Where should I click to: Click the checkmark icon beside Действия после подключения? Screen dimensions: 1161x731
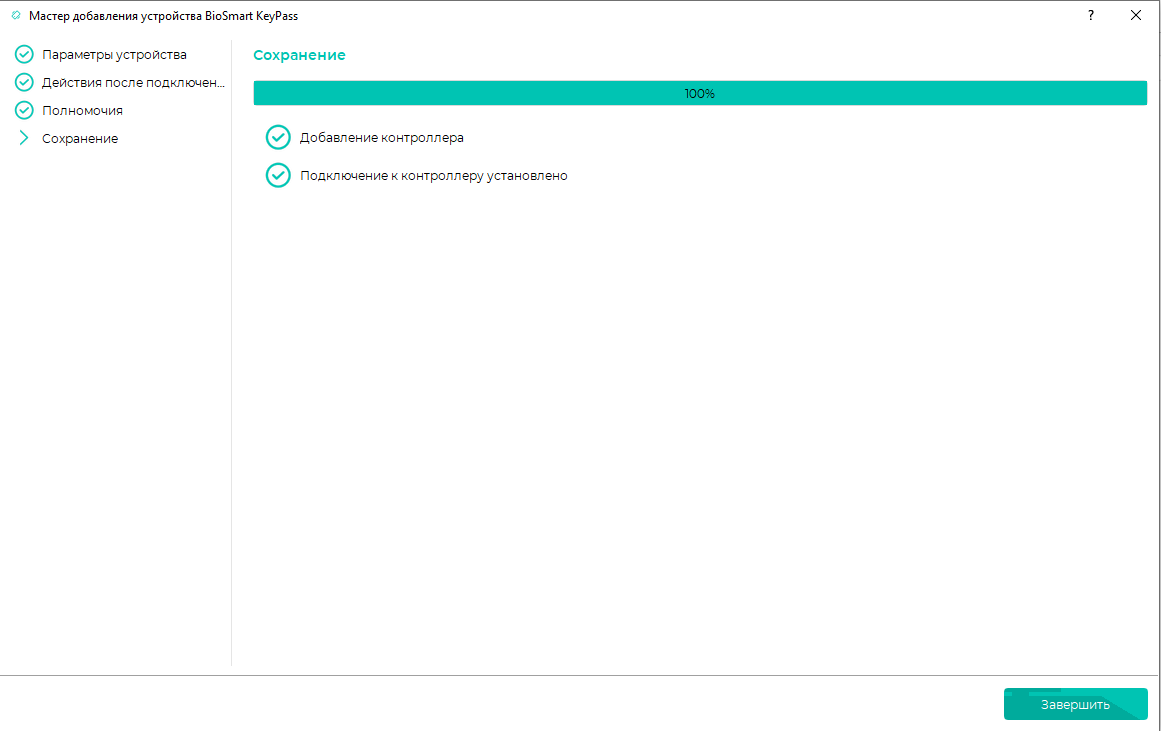pos(24,82)
